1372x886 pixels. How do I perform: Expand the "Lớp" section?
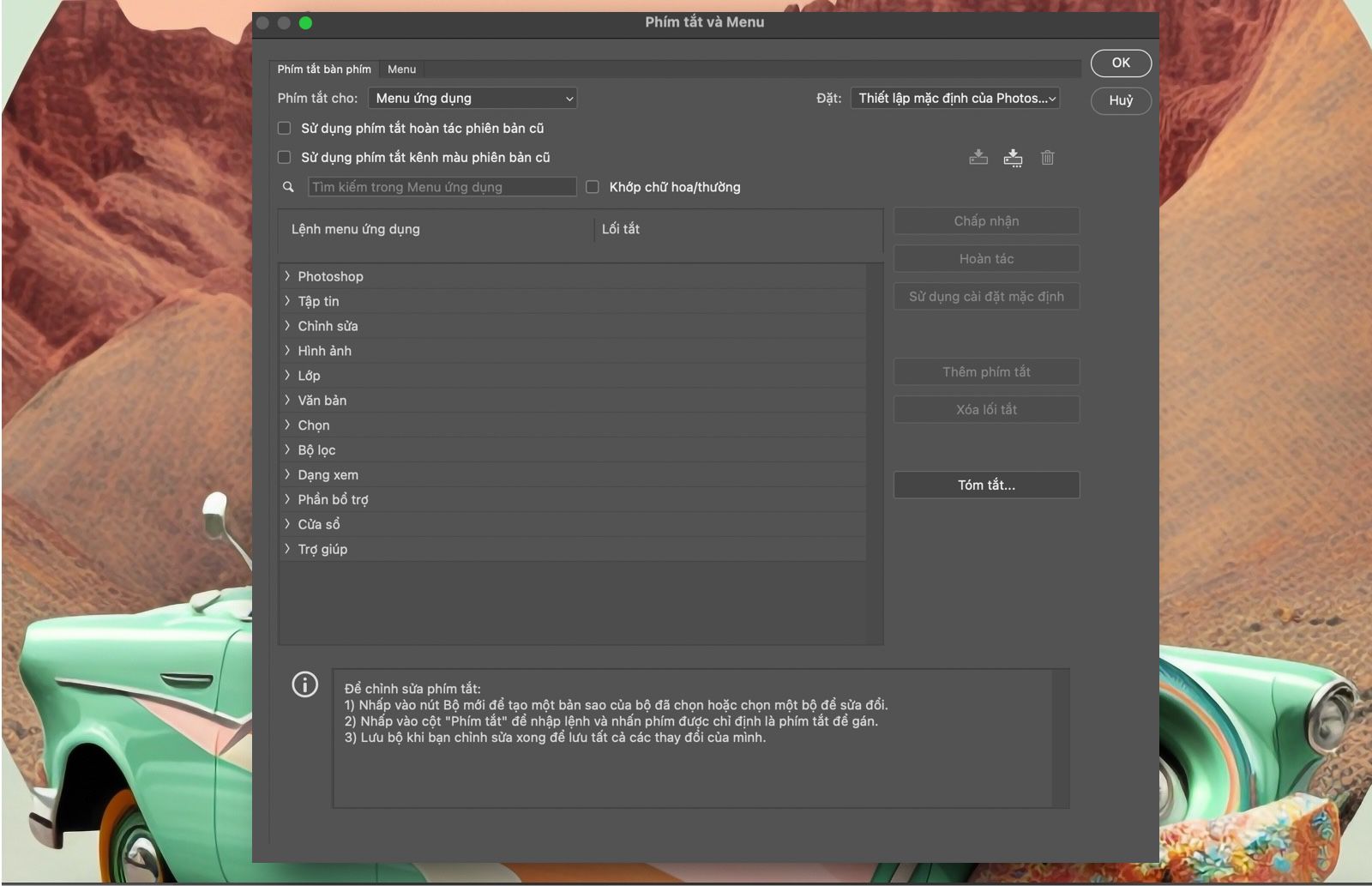coord(286,375)
